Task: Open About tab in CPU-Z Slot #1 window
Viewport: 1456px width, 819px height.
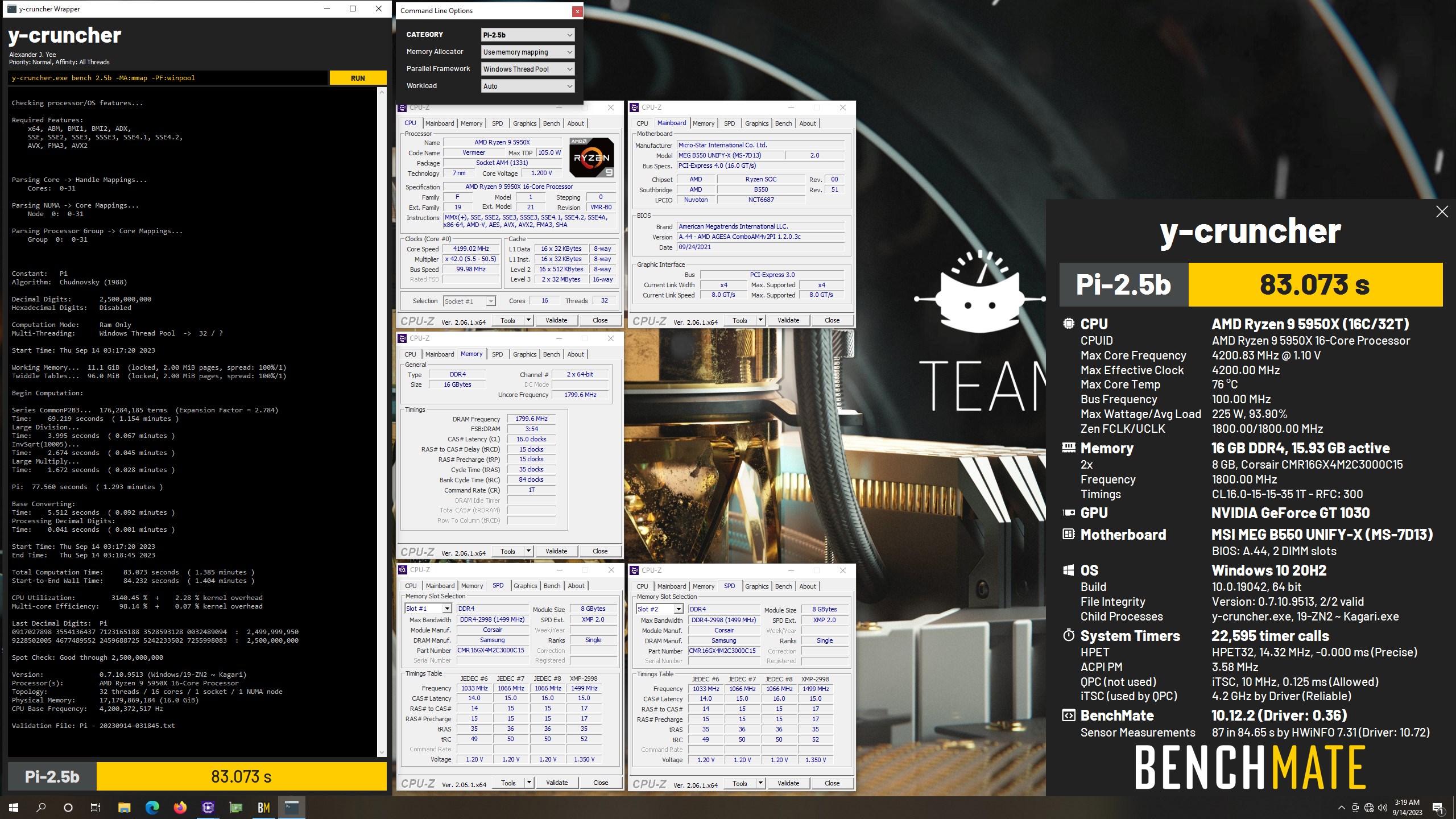Action: 576,586
